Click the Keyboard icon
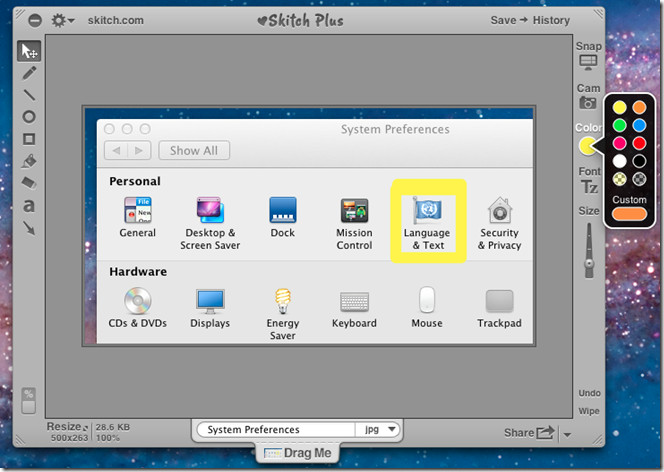Viewport: 664px width, 472px height. pos(354,302)
